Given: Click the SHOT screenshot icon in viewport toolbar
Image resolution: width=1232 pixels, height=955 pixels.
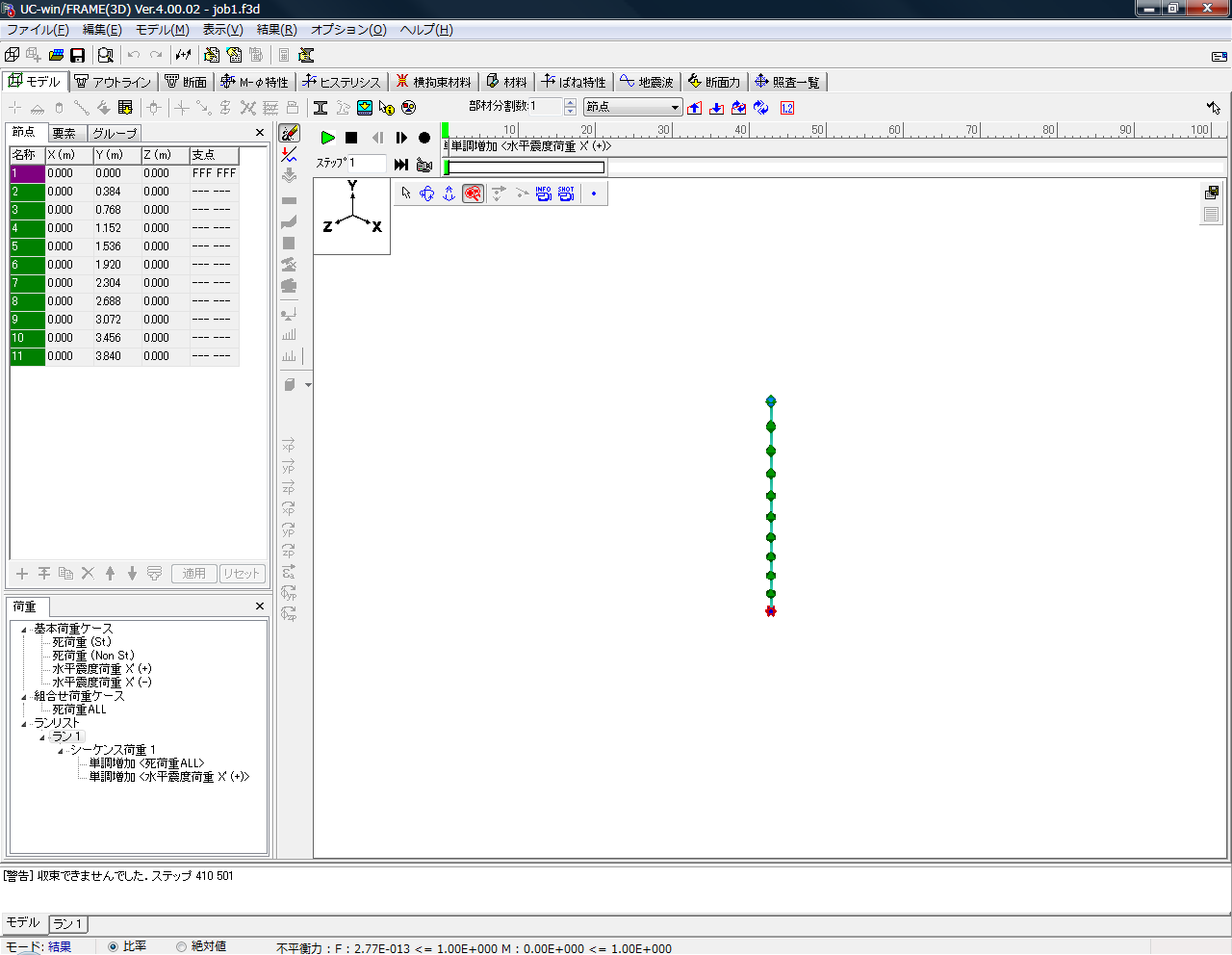Looking at the screenshot, I should click(x=566, y=194).
